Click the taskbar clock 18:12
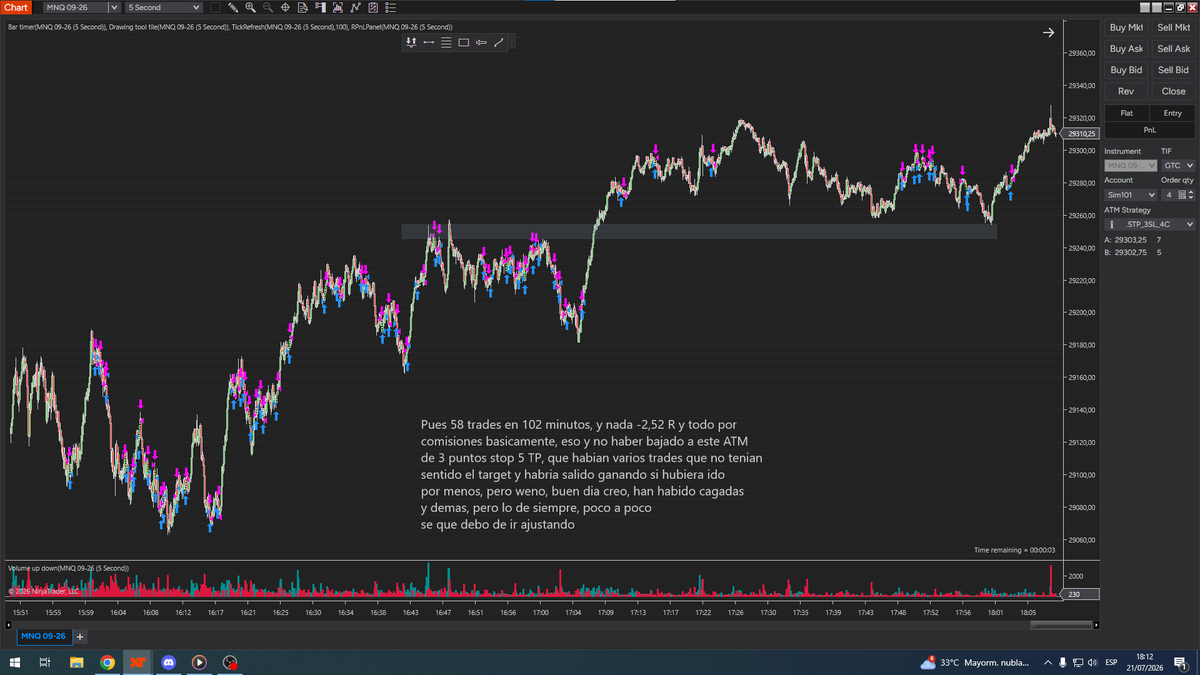This screenshot has height=675, width=1200. coord(1145,662)
